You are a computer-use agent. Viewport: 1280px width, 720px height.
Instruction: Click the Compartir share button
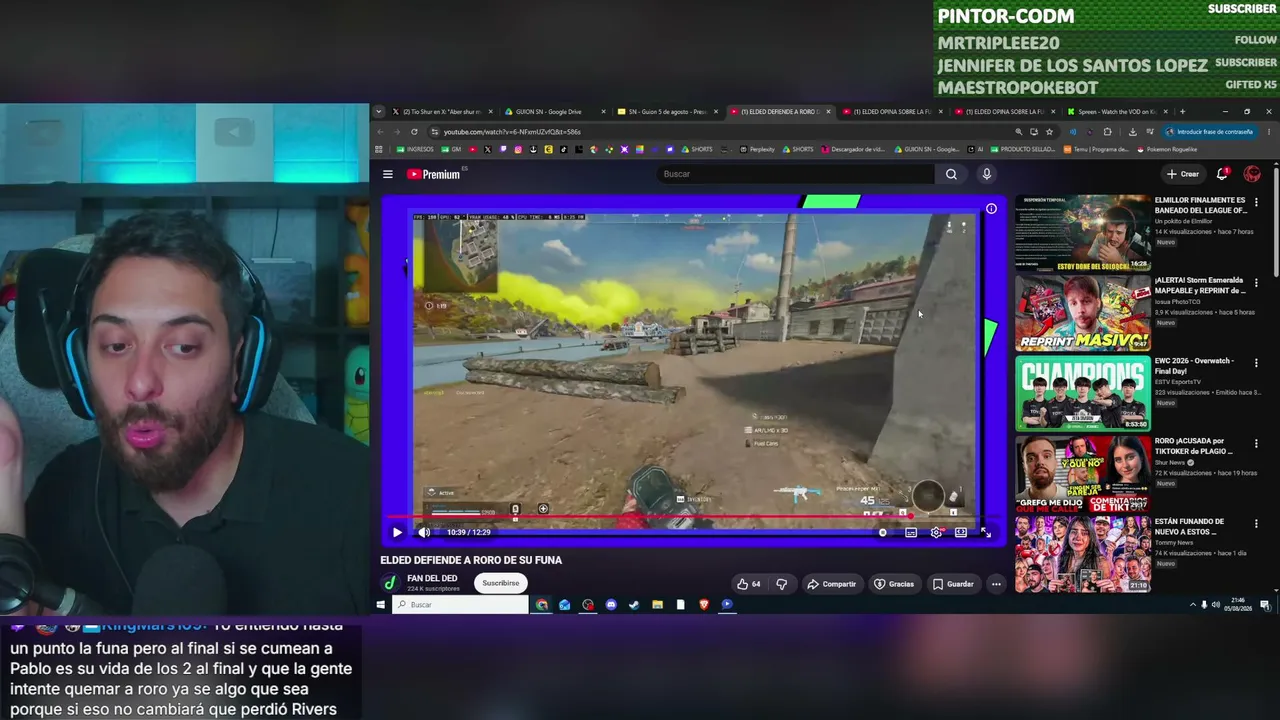coord(832,584)
